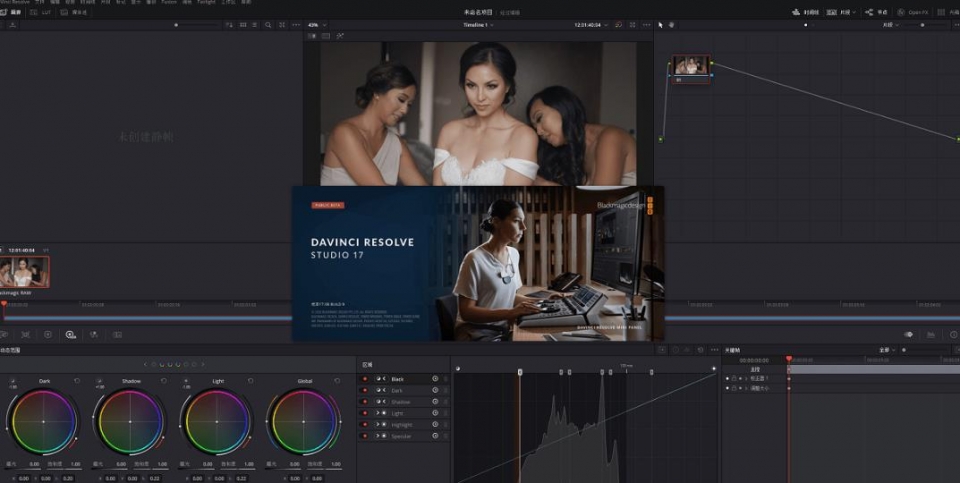Image resolution: width=960 pixels, height=483 pixels.
Task: Click falloff icon on Specular zone row
Action: click(435, 436)
